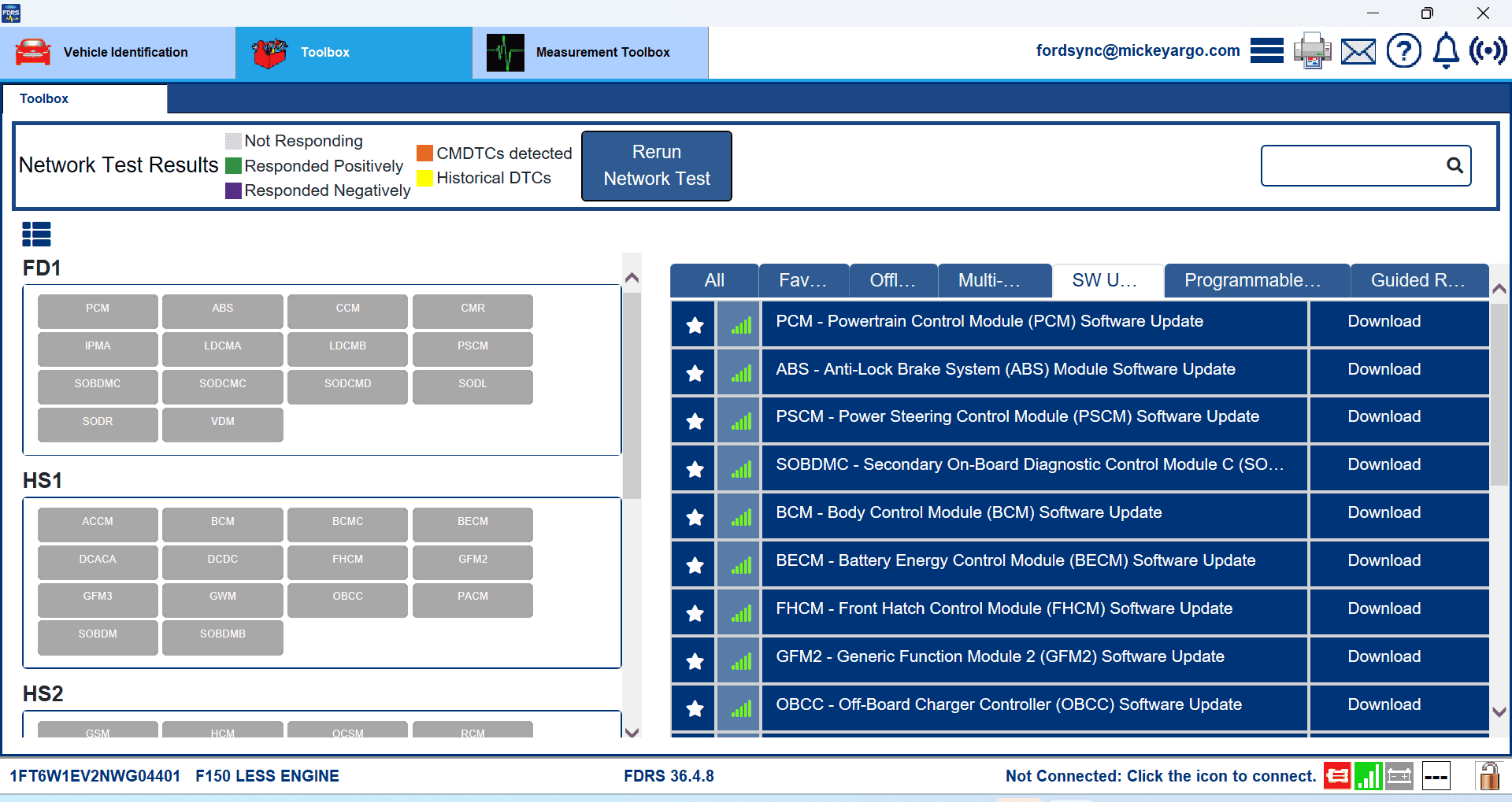Click the printer icon in the header
1512x802 pixels.
pos(1312,52)
